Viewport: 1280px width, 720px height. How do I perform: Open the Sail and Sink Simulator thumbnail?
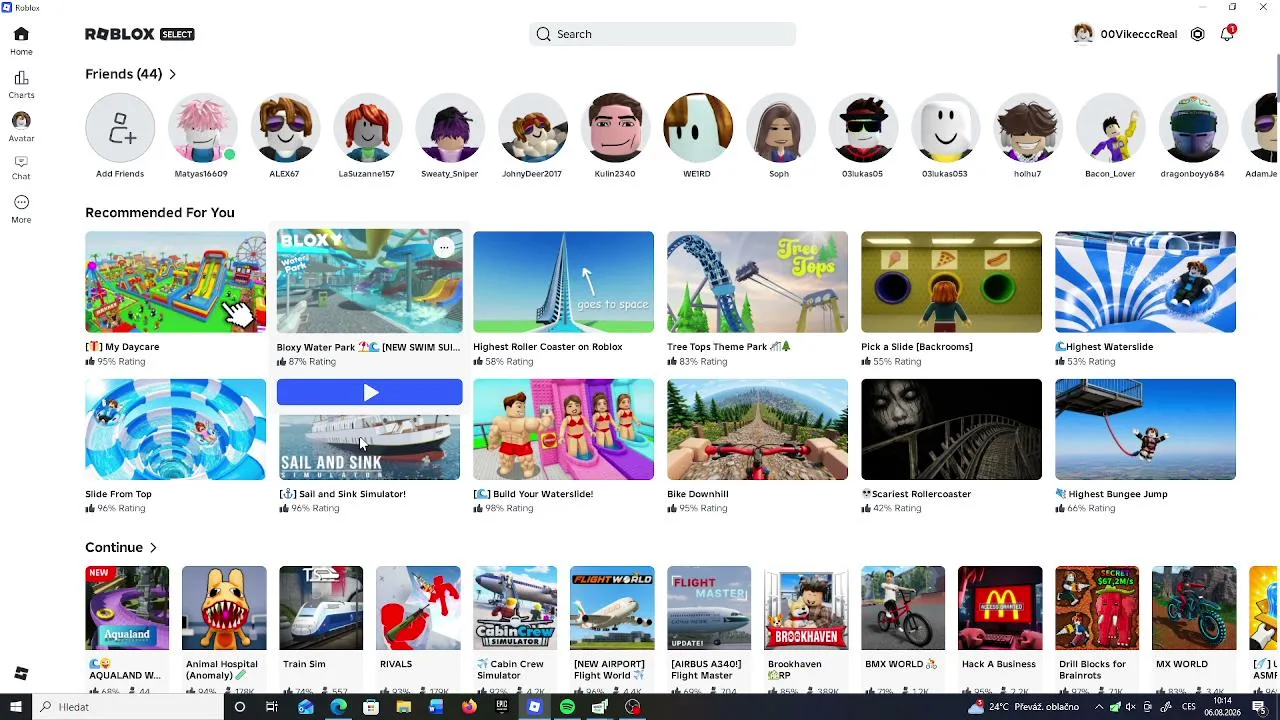pos(369,447)
